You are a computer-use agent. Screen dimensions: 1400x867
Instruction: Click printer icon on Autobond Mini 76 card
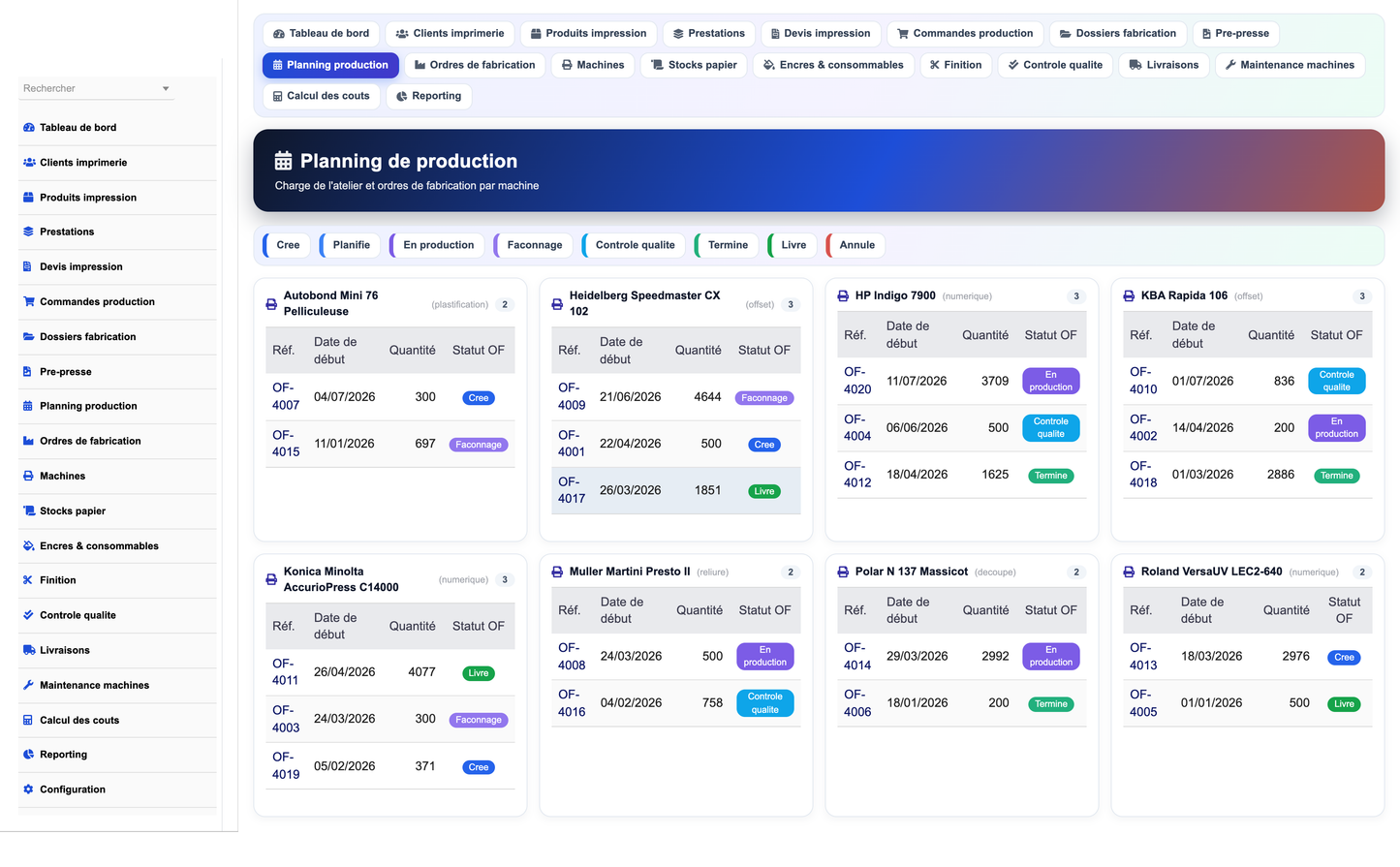[x=271, y=304]
